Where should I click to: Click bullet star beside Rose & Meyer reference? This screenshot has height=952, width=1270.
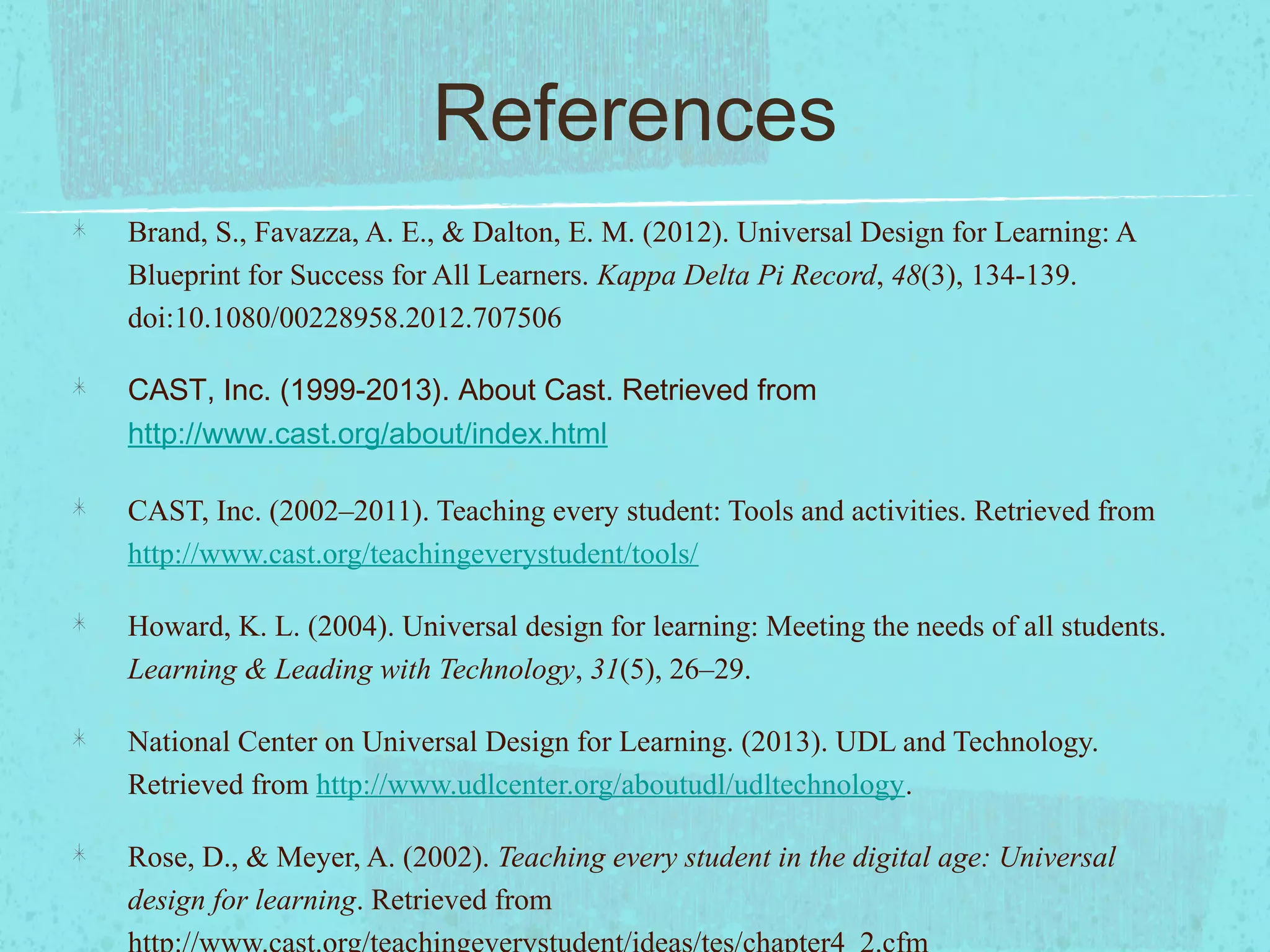point(79,854)
